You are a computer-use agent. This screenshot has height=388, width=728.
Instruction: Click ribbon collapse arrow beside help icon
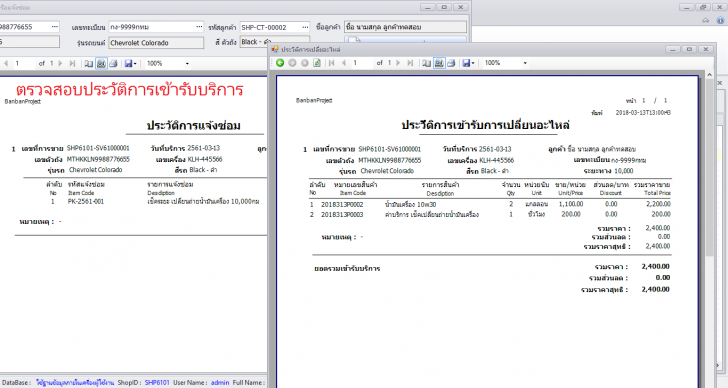tap(706, 20)
